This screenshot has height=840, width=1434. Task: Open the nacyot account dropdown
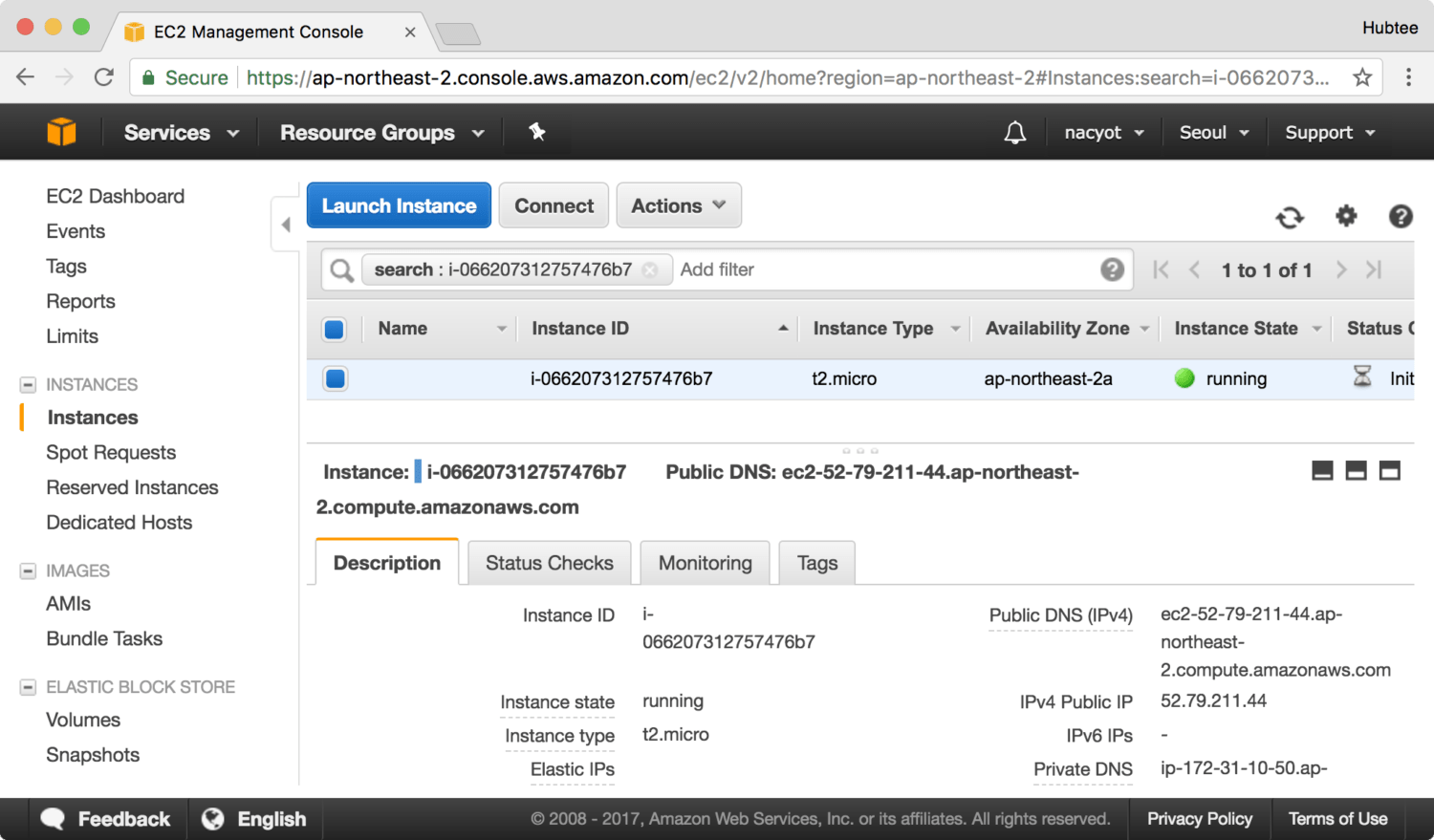pos(1104,133)
